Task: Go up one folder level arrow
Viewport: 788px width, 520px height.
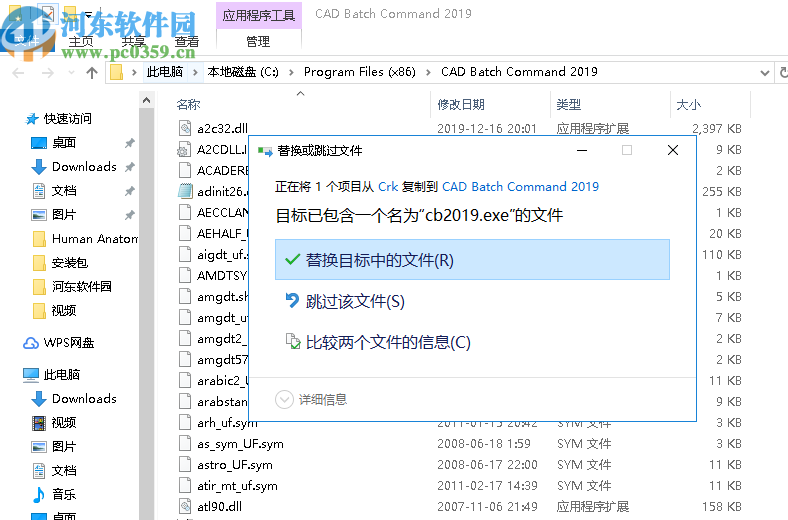Action: click(91, 73)
